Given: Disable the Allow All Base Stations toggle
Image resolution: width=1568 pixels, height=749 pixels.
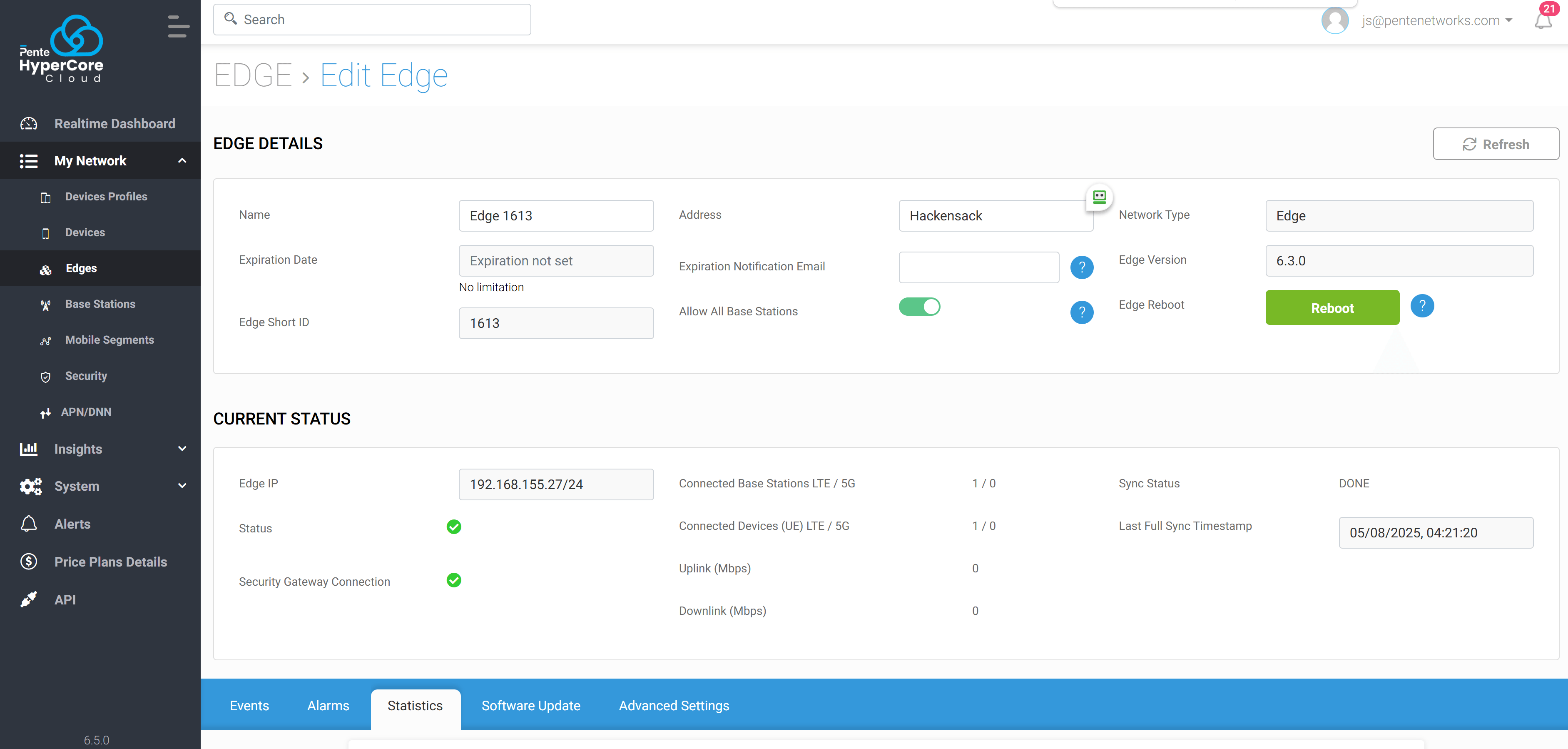Looking at the screenshot, I should (920, 307).
